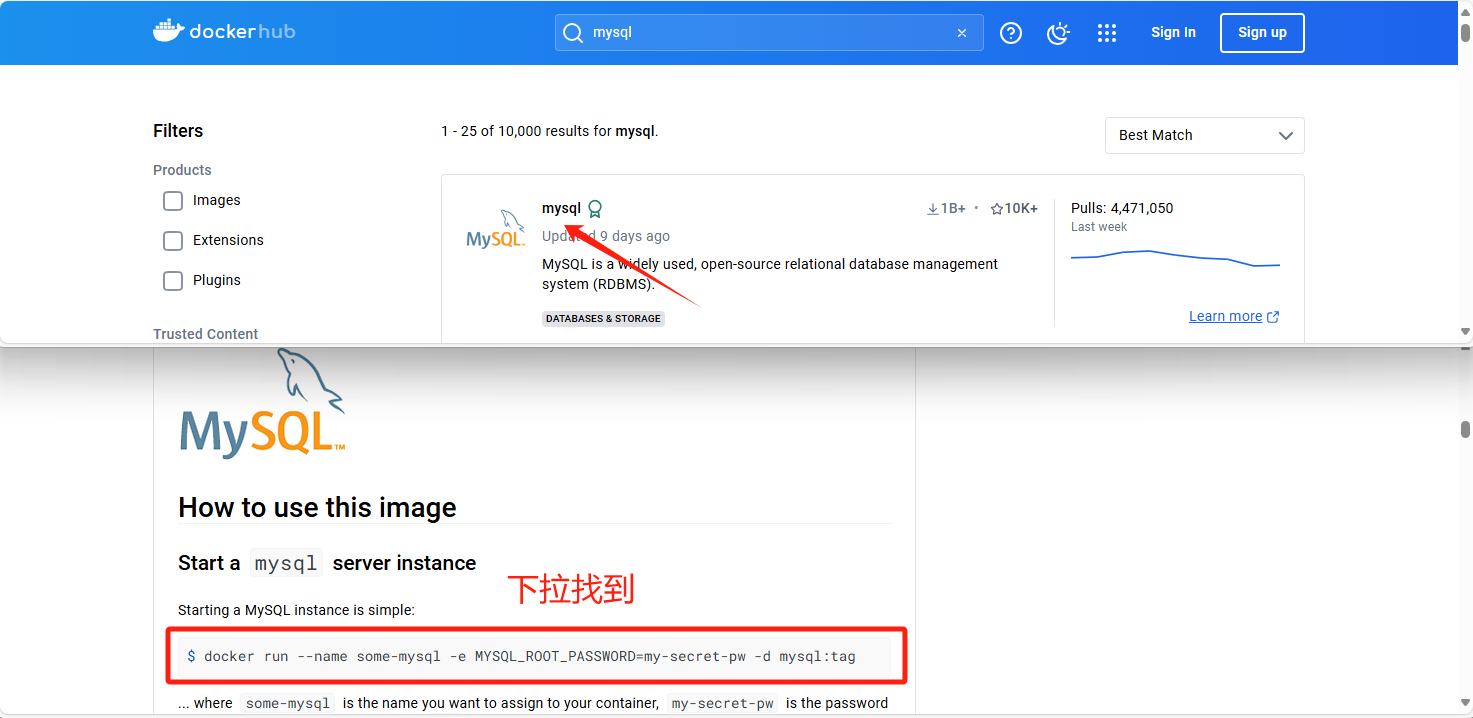Click the official image badge icon
This screenshot has height=718, width=1473.
pos(595,209)
